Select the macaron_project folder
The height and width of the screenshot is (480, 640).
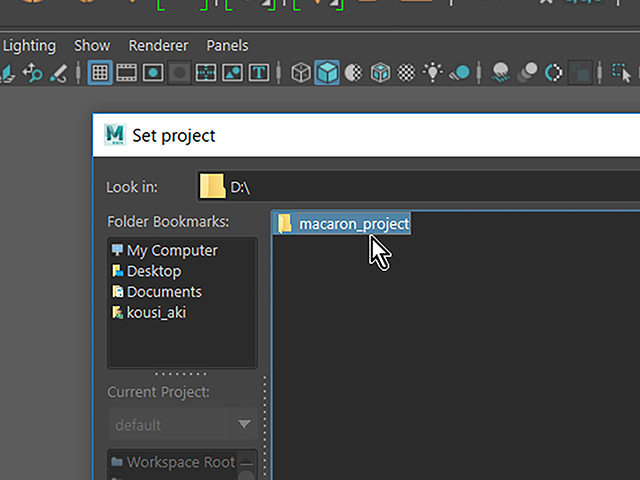[342, 224]
